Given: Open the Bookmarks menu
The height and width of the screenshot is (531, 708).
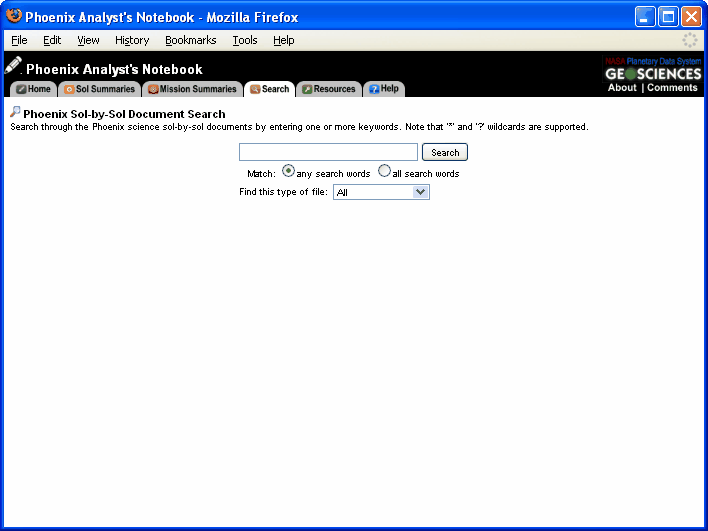Looking at the screenshot, I should click(190, 40).
